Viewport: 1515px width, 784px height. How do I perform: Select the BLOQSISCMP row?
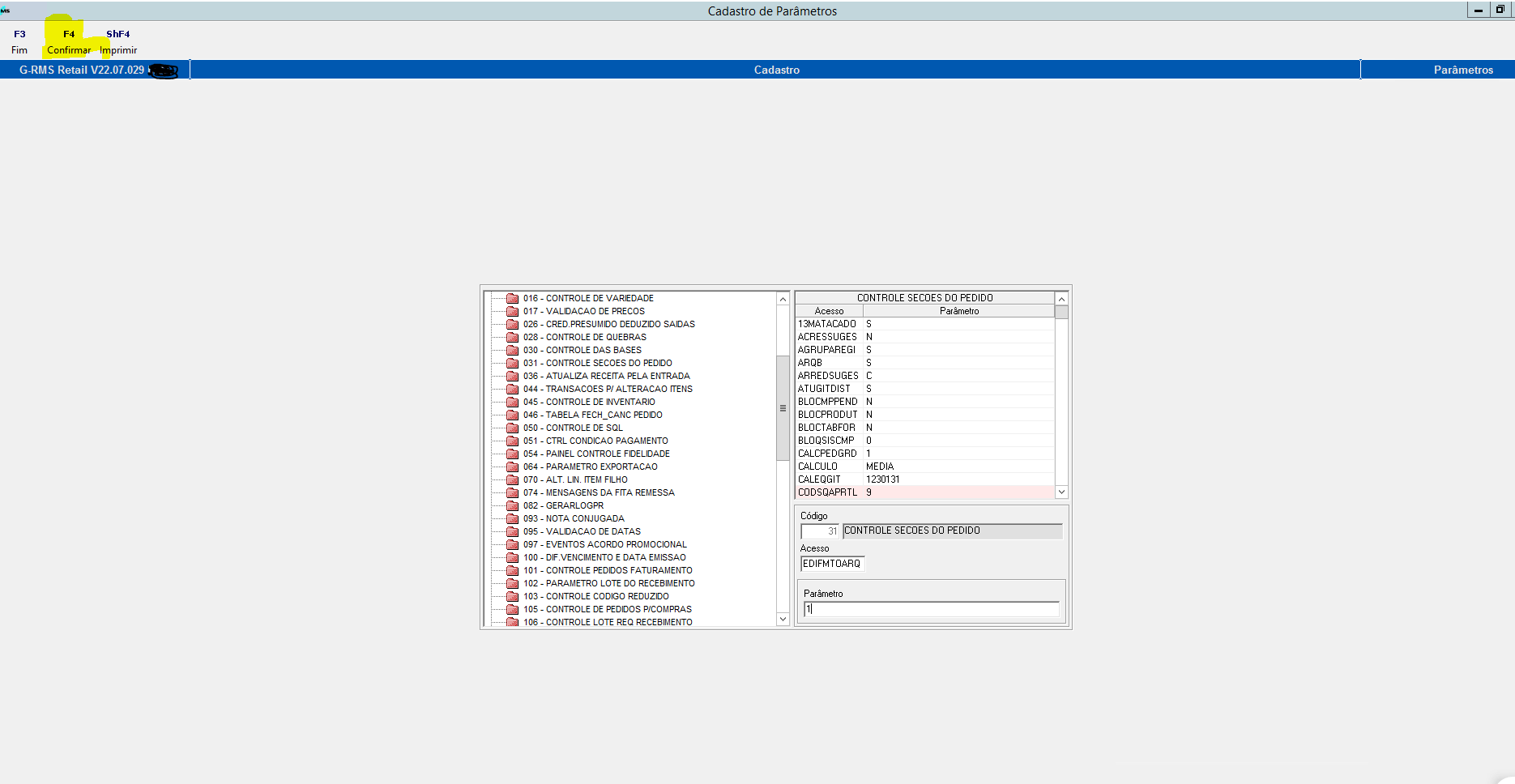pyautogui.click(x=925, y=441)
